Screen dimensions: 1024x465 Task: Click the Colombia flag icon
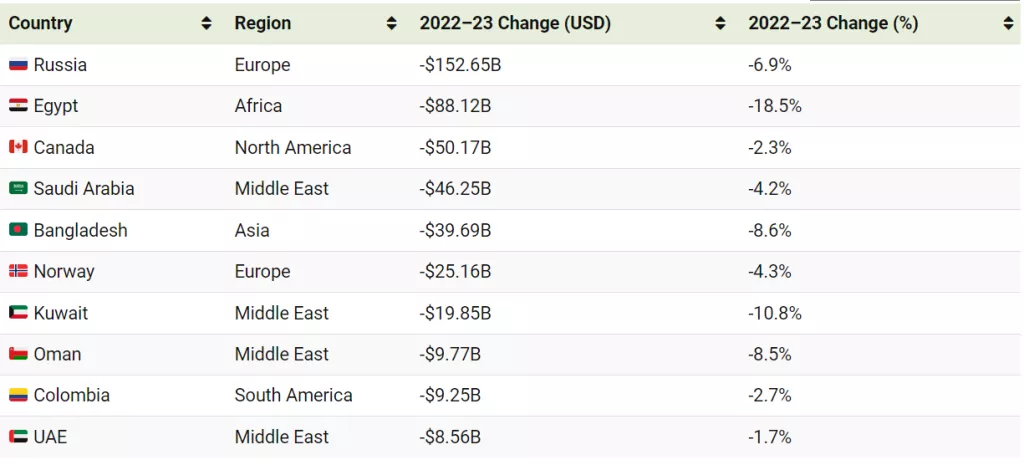pyautogui.click(x=18, y=395)
